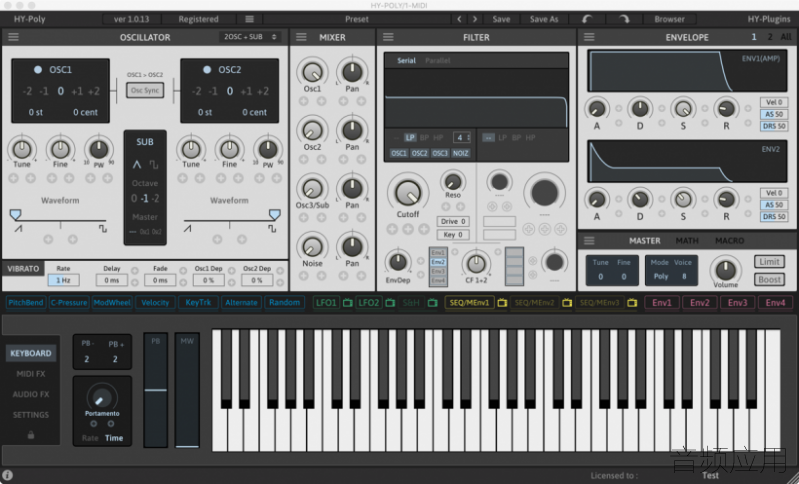This screenshot has height=484, width=799.
Task: Enable the Boost button
Action: click(x=769, y=279)
